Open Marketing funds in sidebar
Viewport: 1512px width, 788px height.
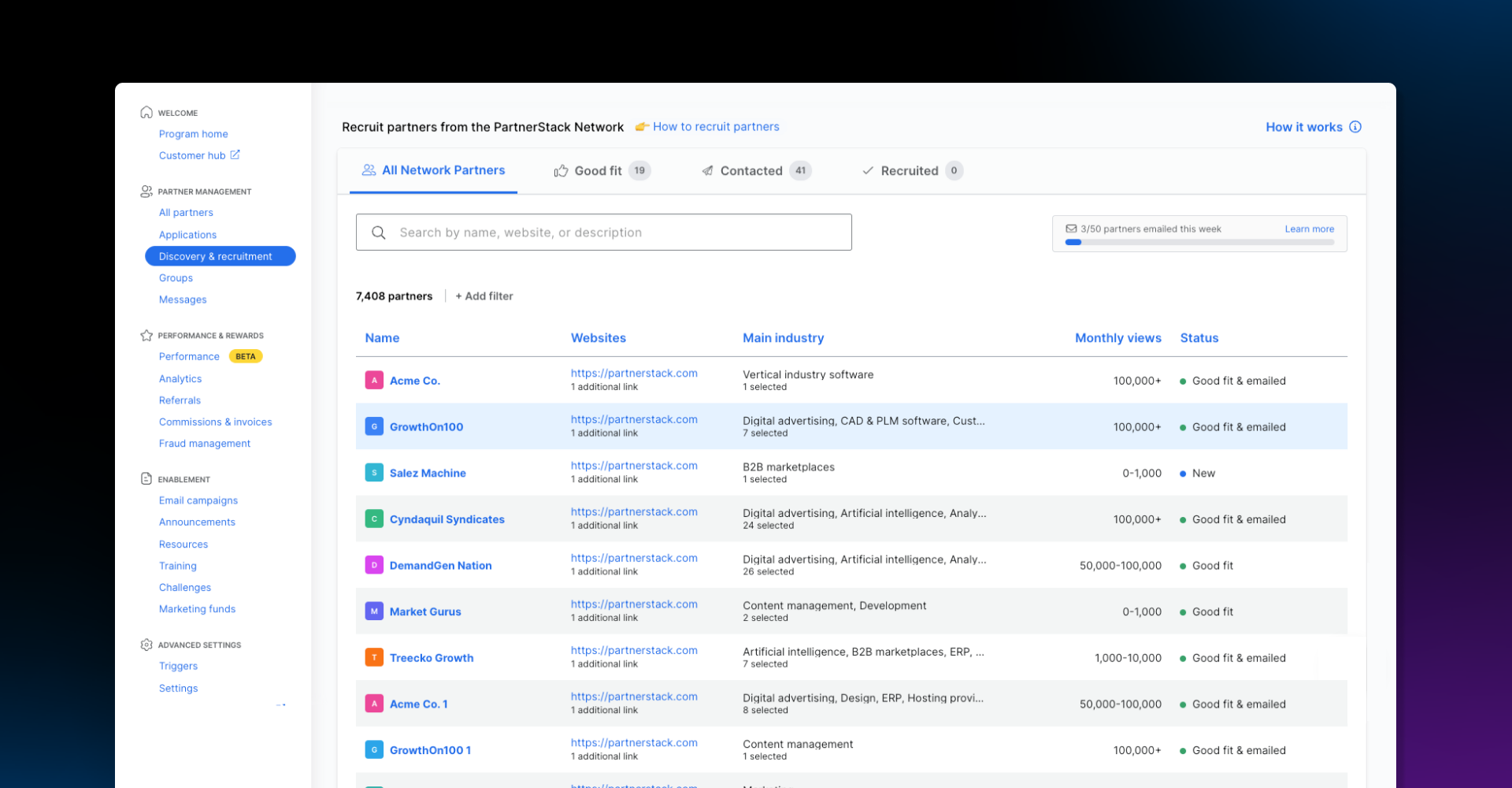click(x=197, y=609)
